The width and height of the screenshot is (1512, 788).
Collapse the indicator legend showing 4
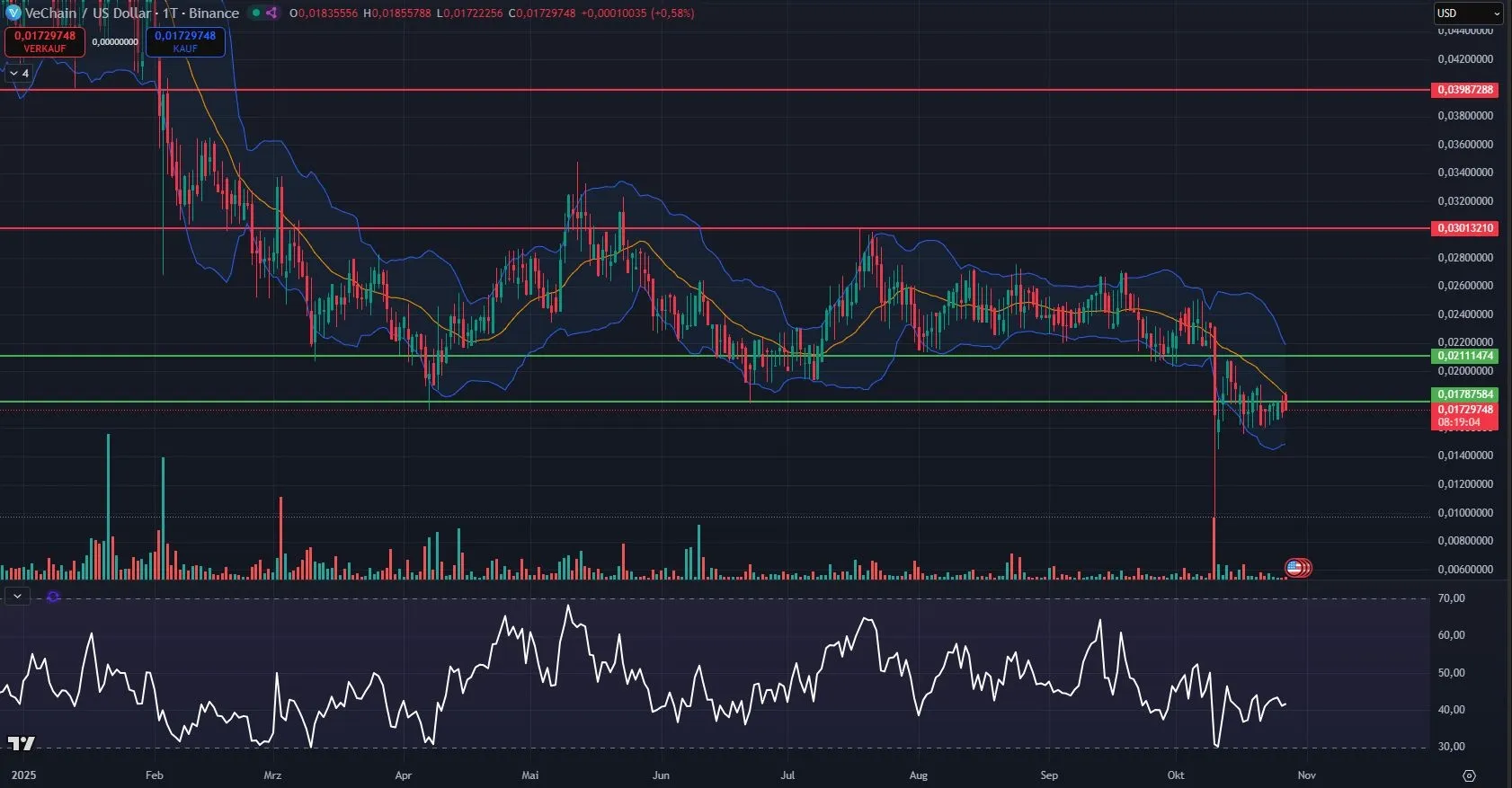19,73
